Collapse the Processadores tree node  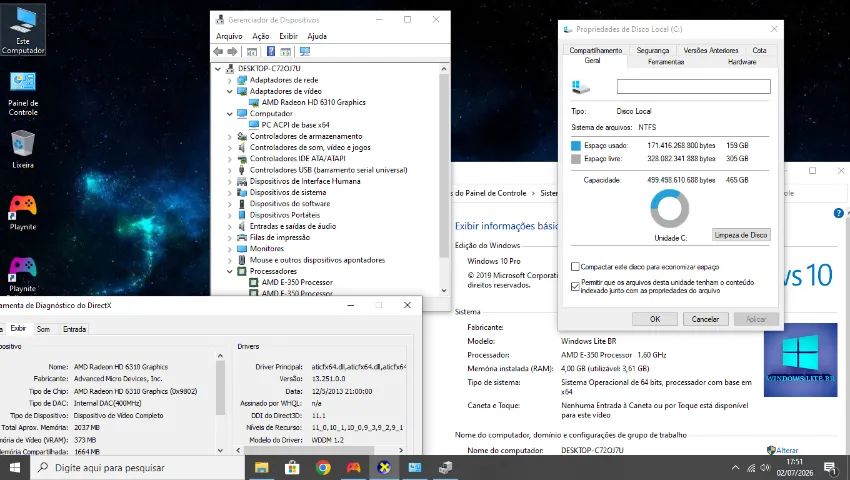point(229,271)
